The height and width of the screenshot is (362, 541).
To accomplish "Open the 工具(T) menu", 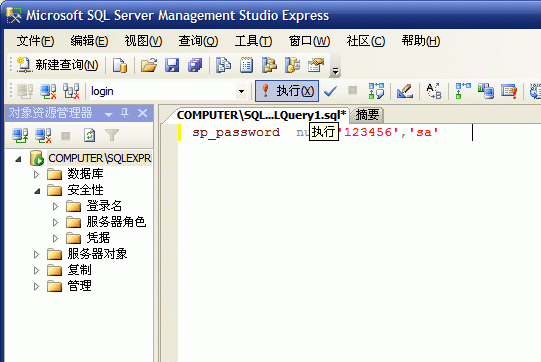I will tap(253, 41).
